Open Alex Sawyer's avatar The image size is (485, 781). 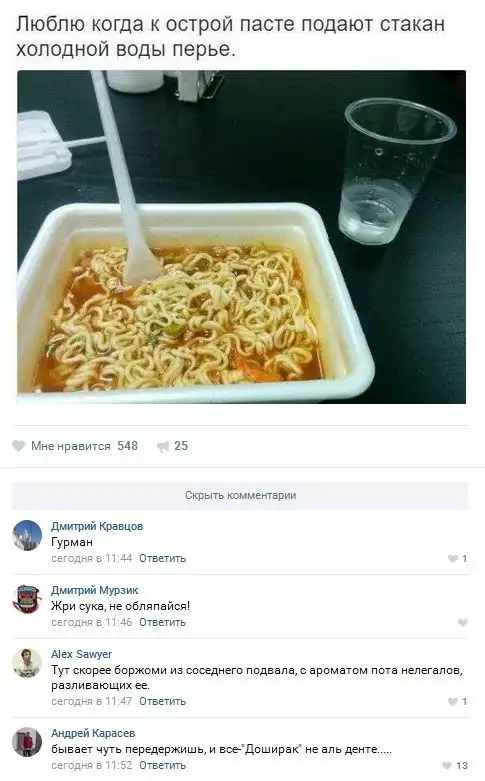click(27, 663)
